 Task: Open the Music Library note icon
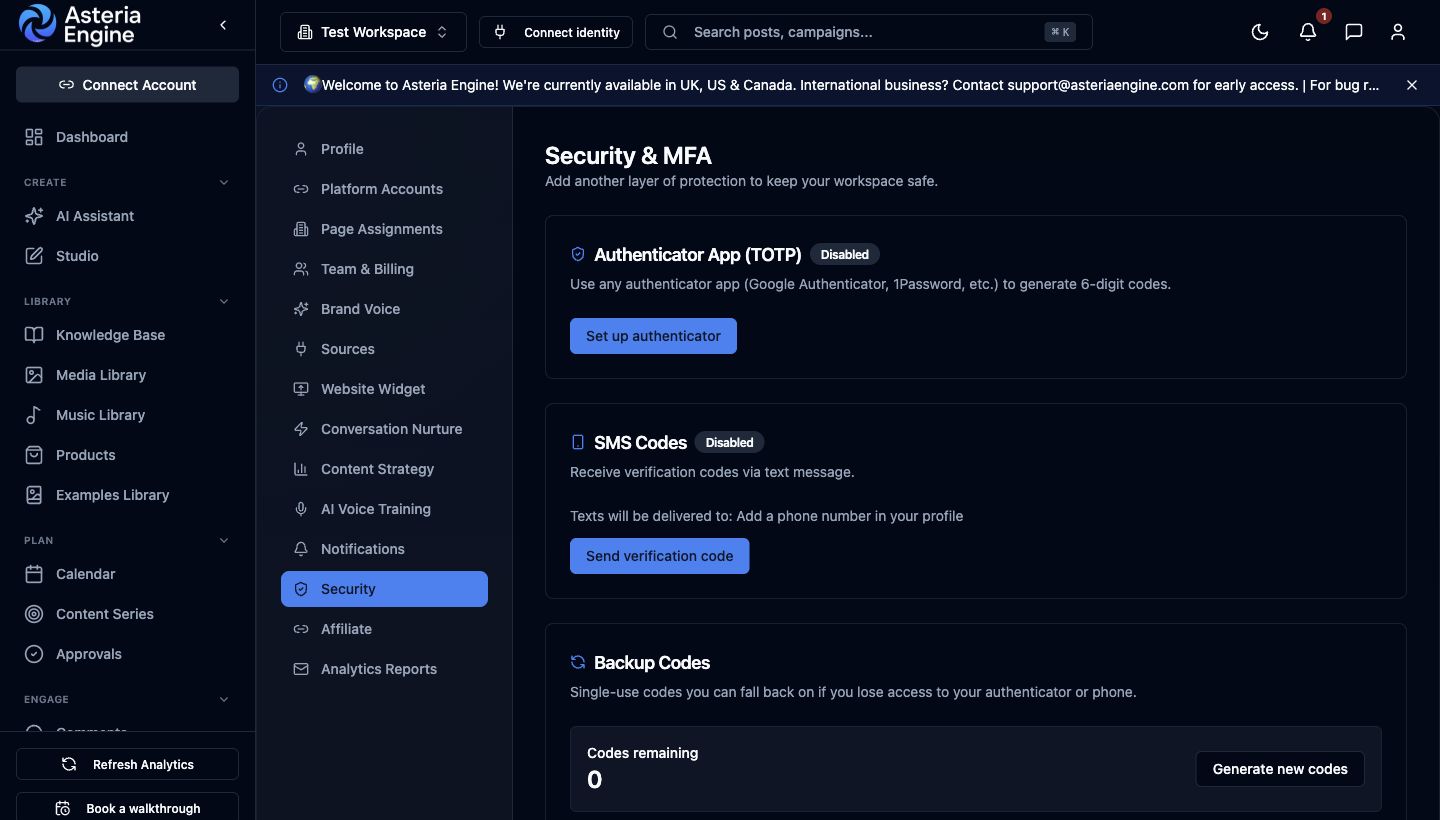click(x=34, y=415)
